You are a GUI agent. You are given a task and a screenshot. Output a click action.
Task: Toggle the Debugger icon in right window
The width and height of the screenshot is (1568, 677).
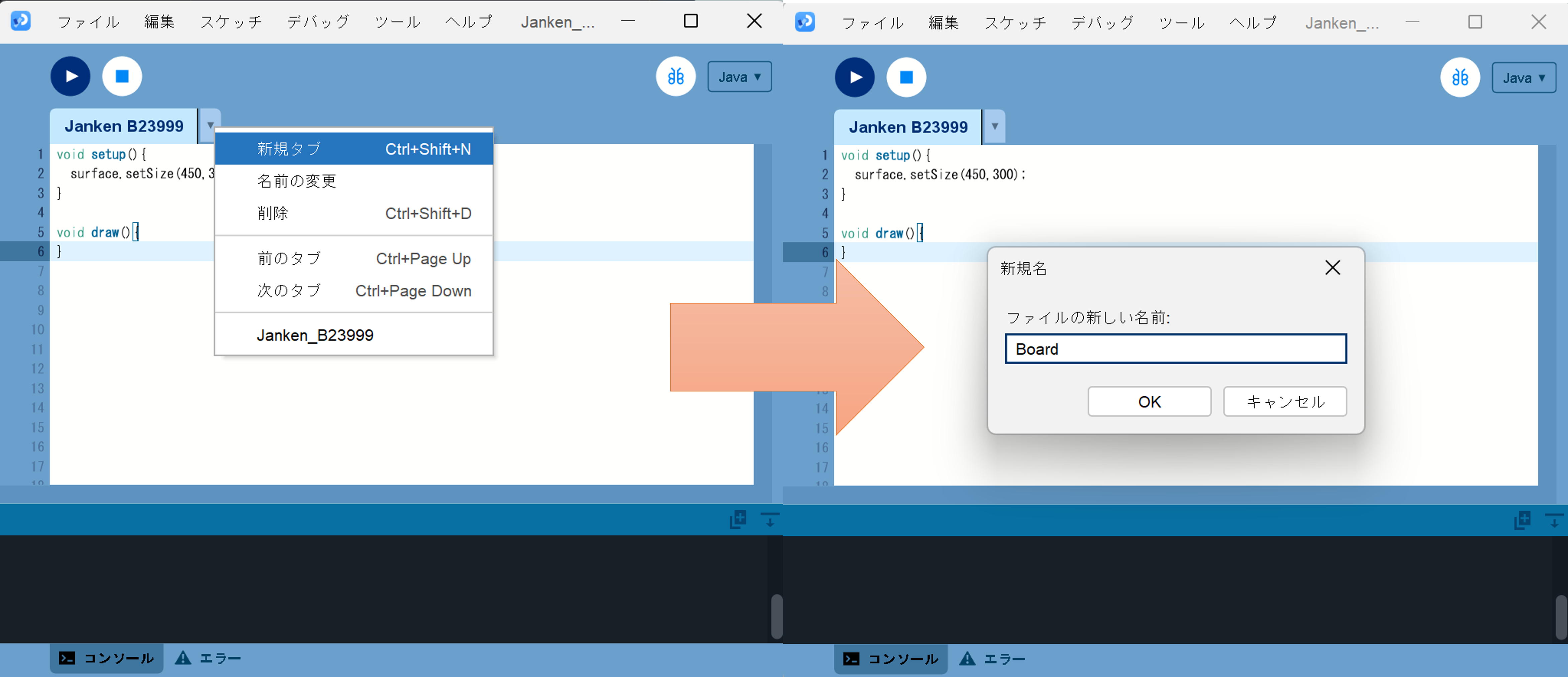click(1460, 77)
